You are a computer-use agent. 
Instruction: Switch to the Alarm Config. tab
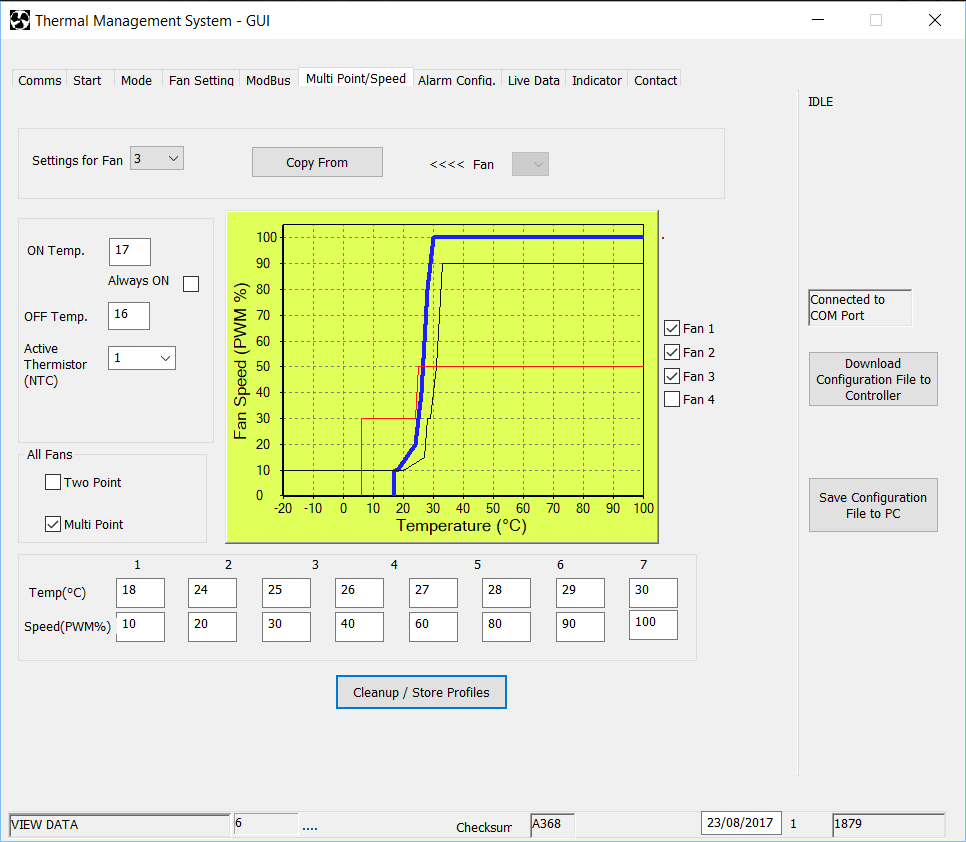tap(457, 80)
